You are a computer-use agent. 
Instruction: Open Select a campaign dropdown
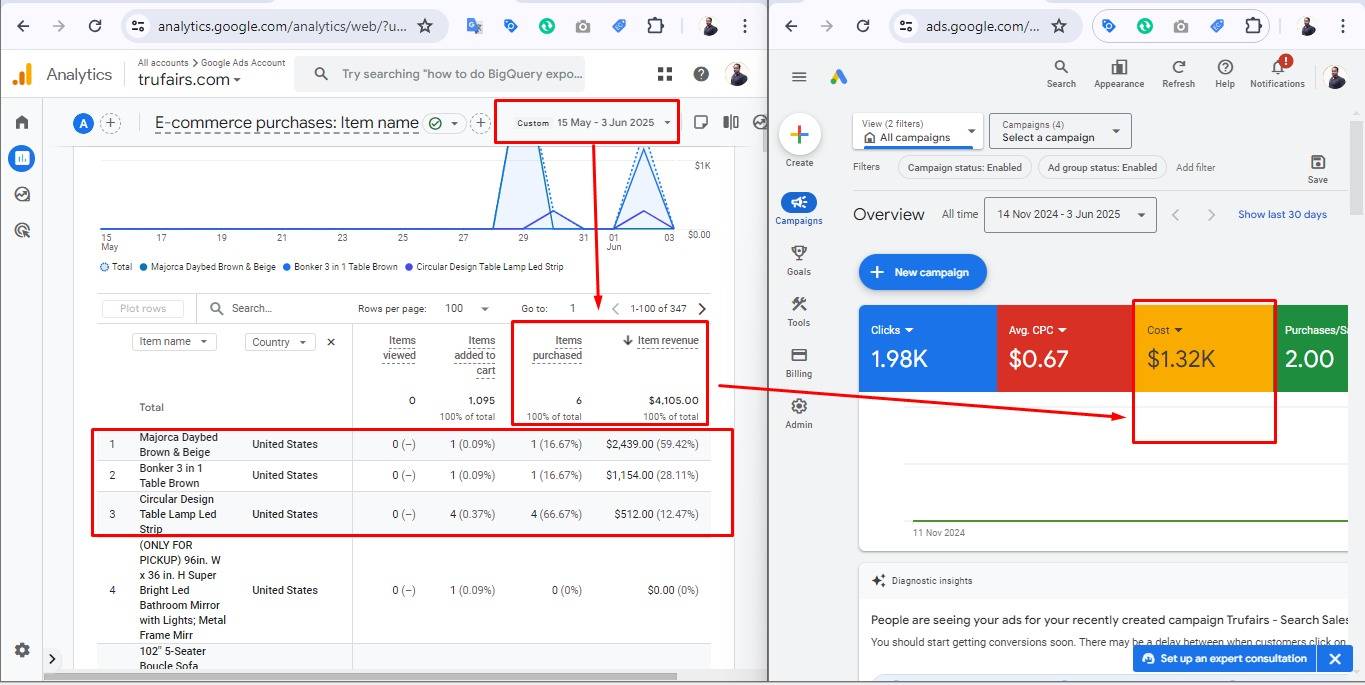pyautogui.click(x=1060, y=131)
